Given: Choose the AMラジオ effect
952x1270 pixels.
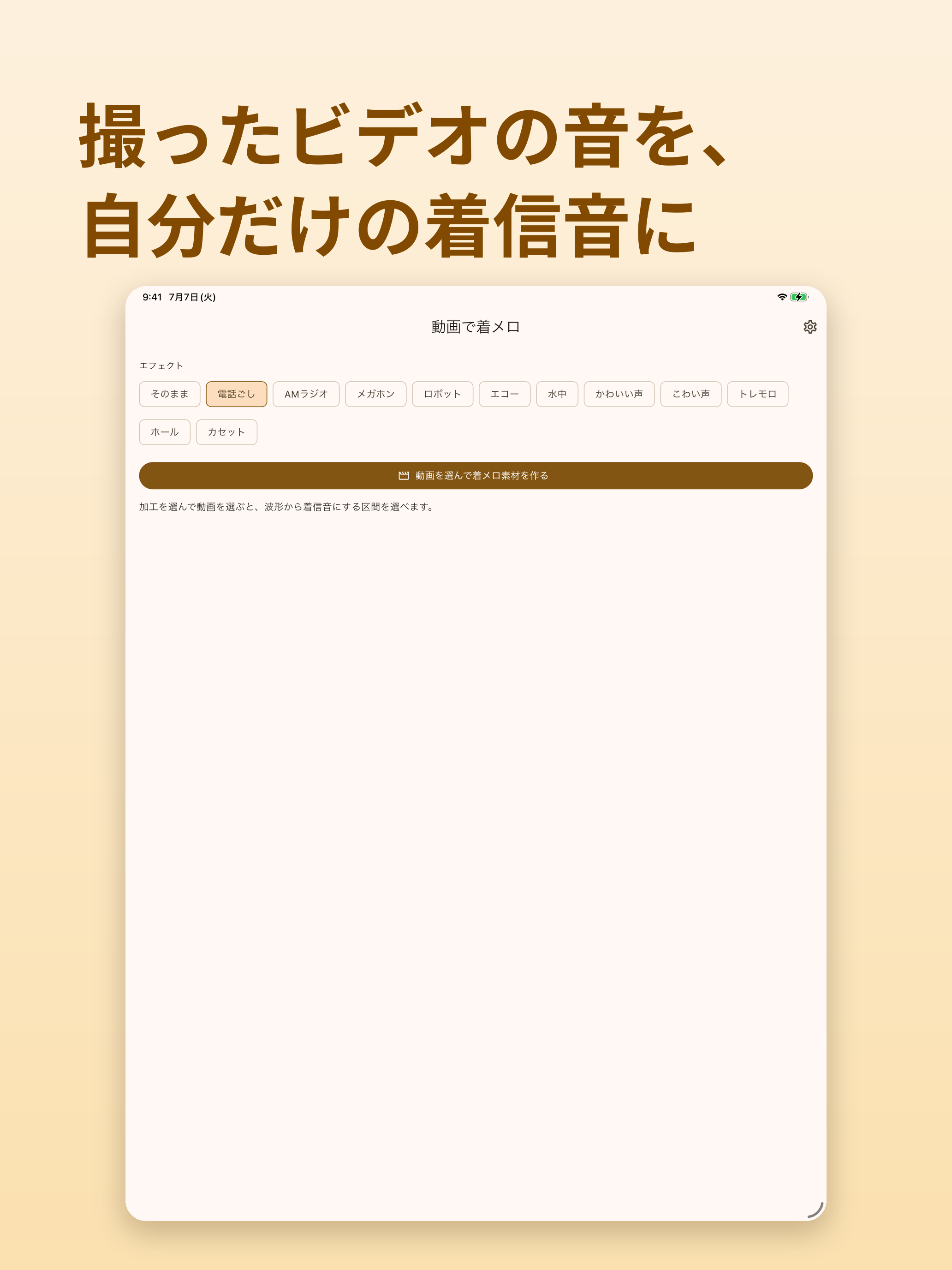Looking at the screenshot, I should coord(306,394).
